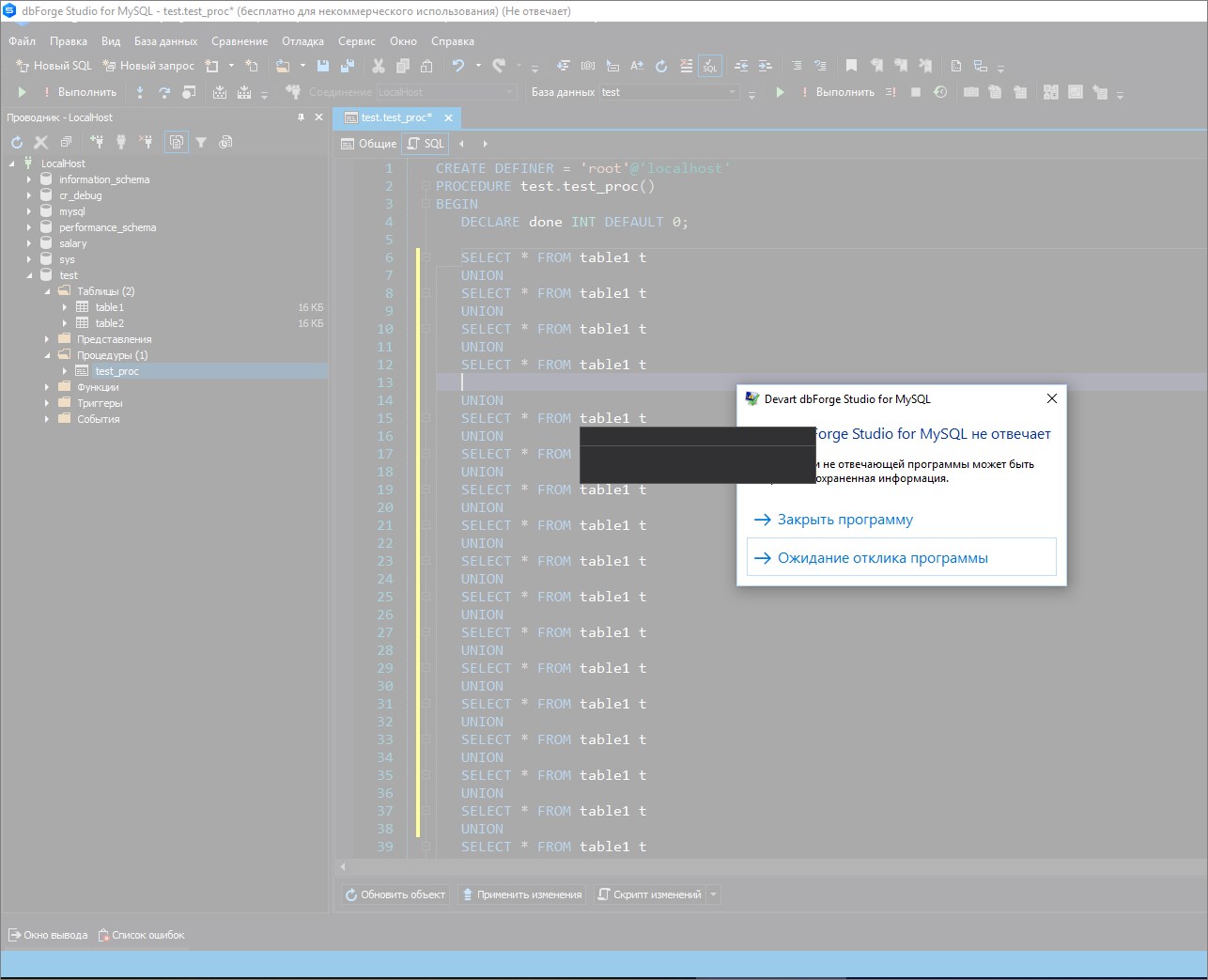Click the Stop execution square icon
1208x980 pixels.
pos(916,92)
